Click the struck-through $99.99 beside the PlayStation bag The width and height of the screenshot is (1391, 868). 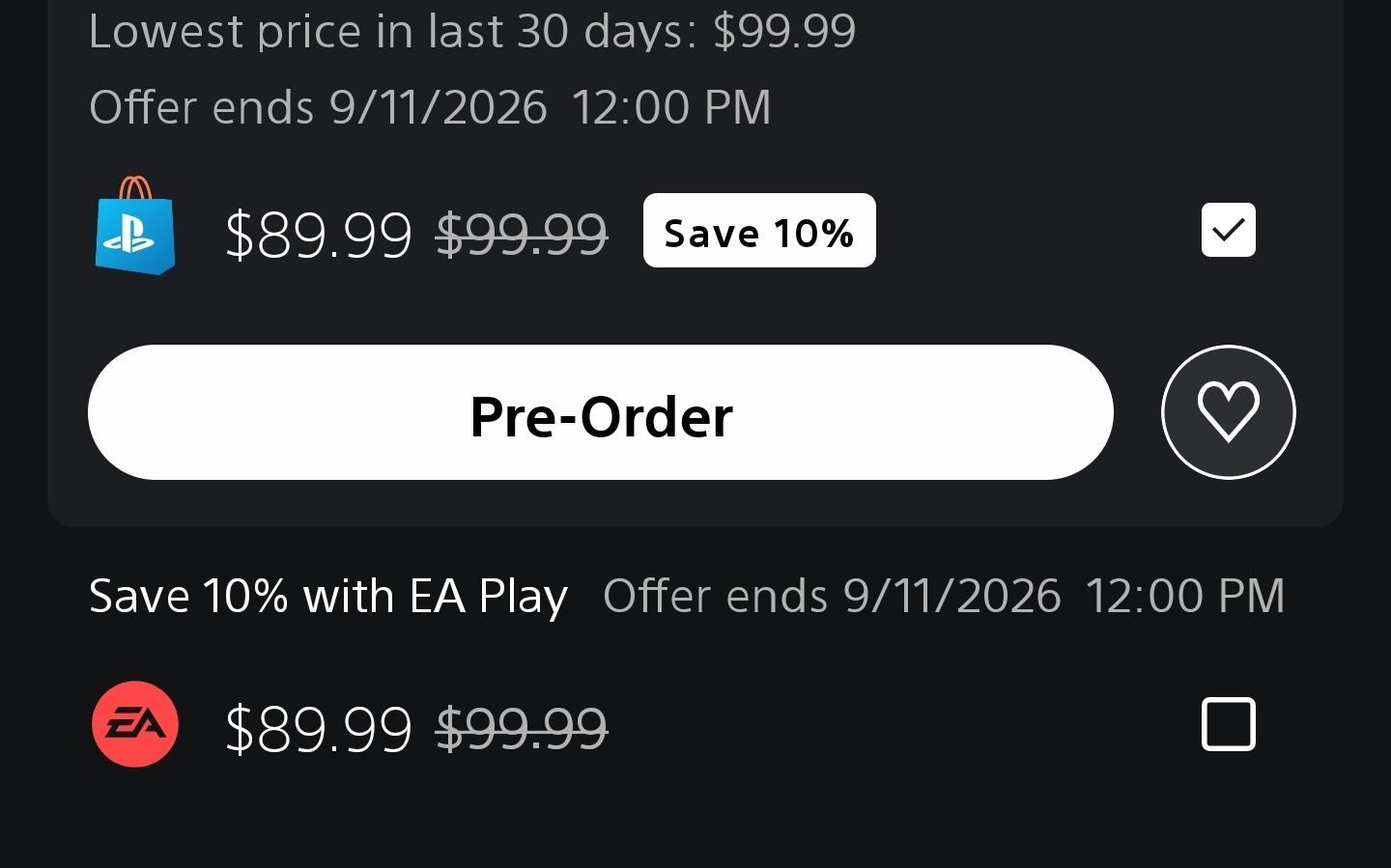coord(522,235)
